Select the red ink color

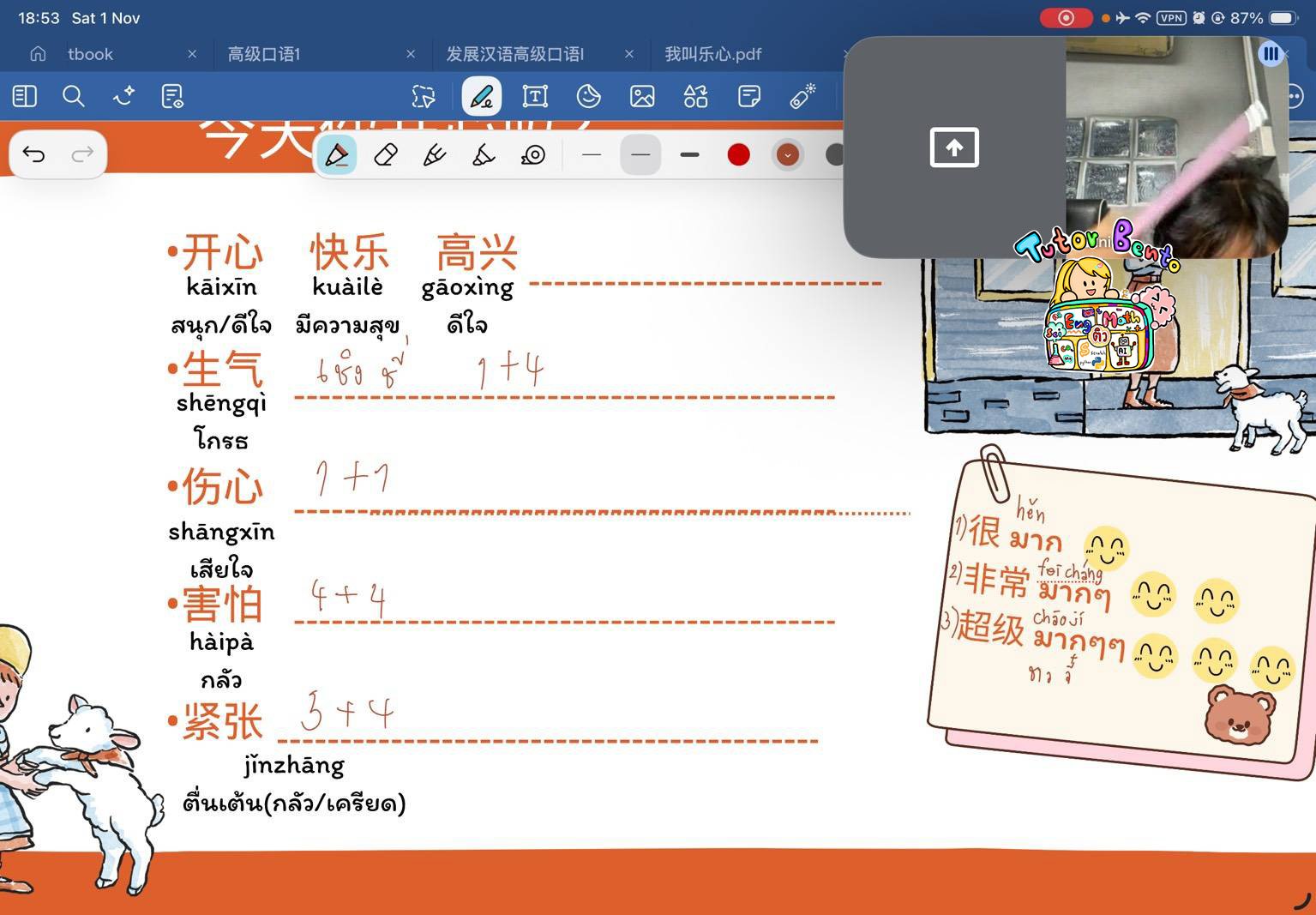point(737,154)
